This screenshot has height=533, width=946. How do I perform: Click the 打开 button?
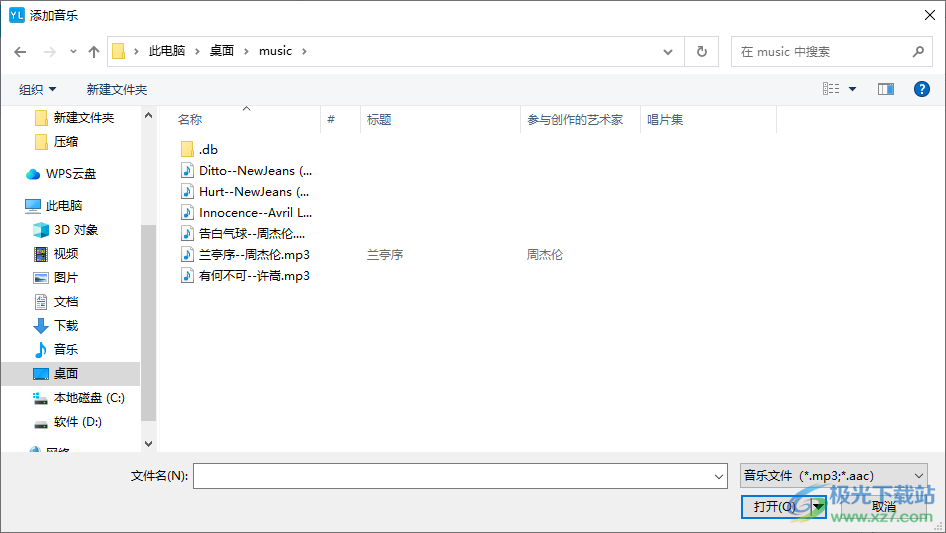775,506
